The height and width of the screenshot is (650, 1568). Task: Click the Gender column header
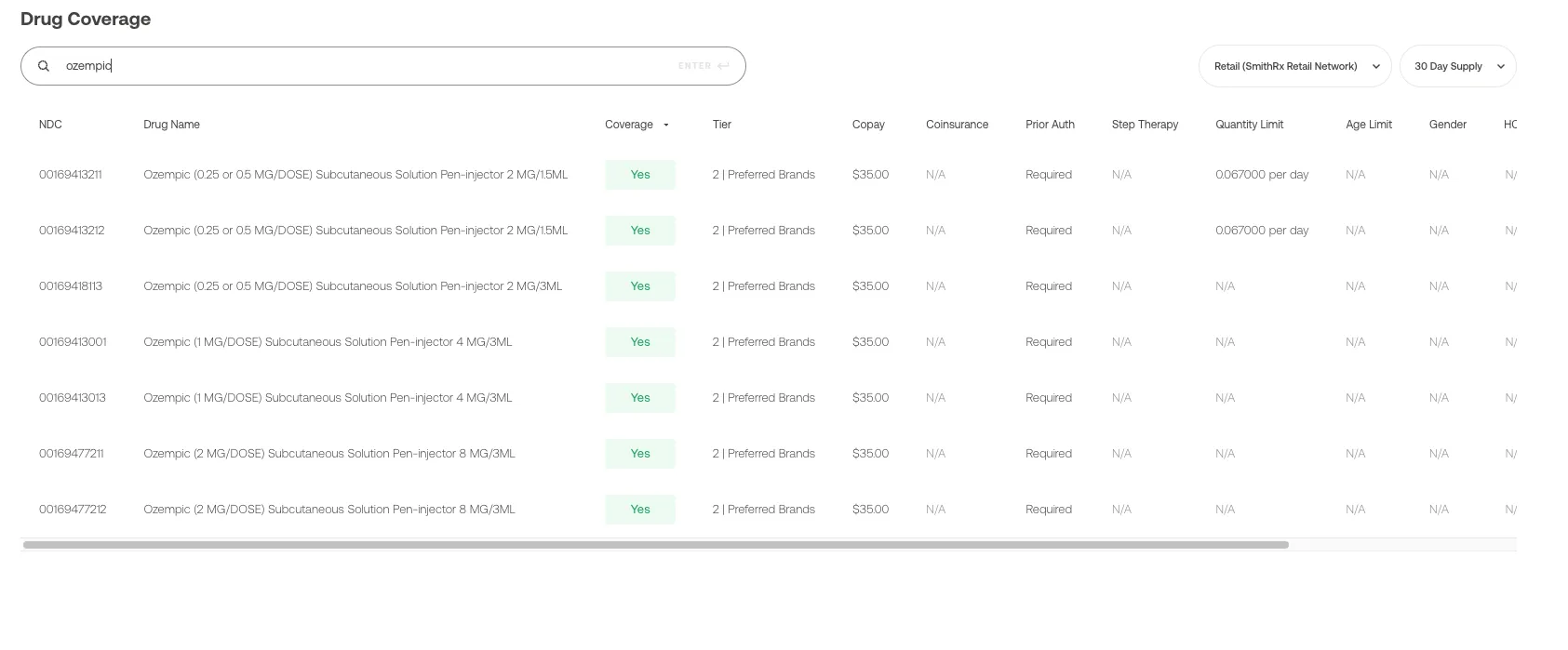click(1448, 125)
